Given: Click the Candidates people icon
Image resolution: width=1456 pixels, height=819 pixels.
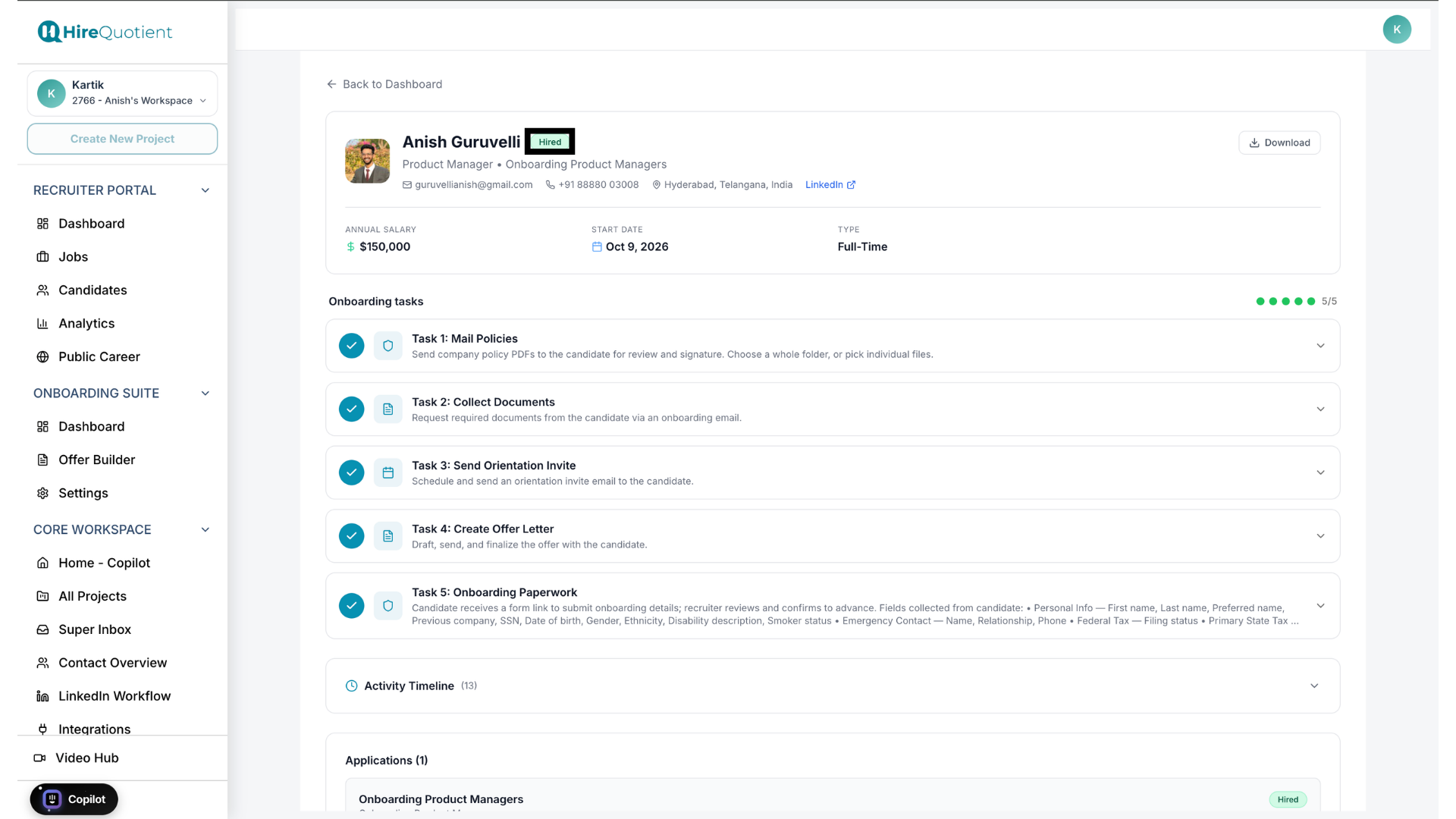Looking at the screenshot, I should (42, 290).
